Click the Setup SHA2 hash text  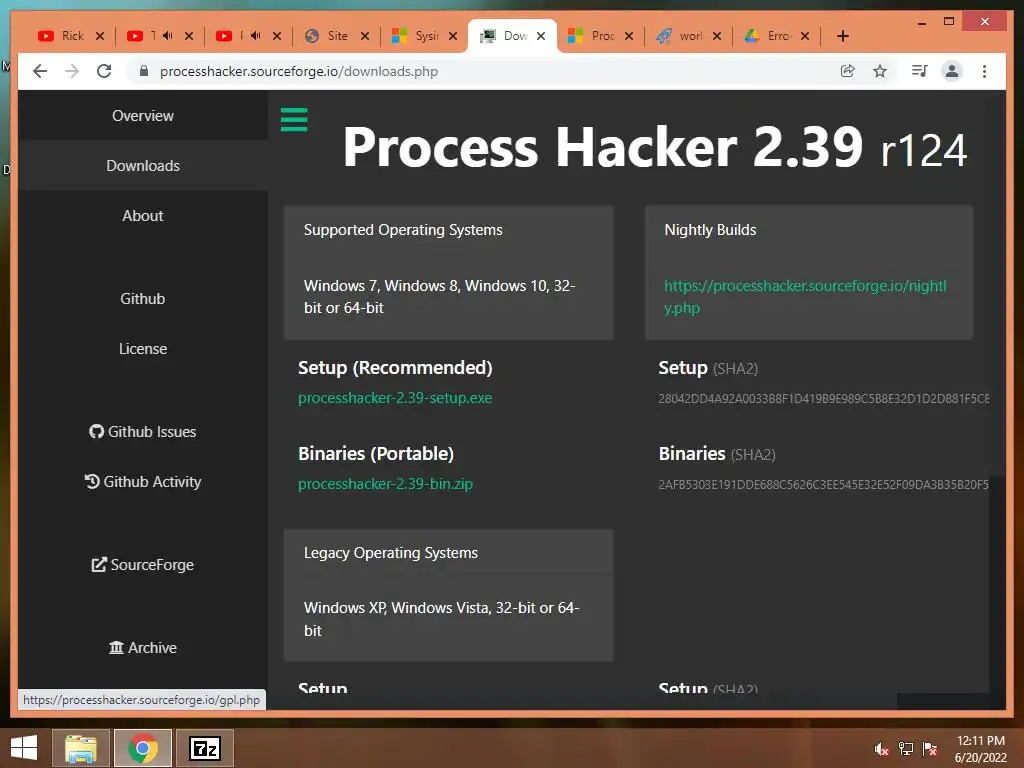click(x=824, y=398)
